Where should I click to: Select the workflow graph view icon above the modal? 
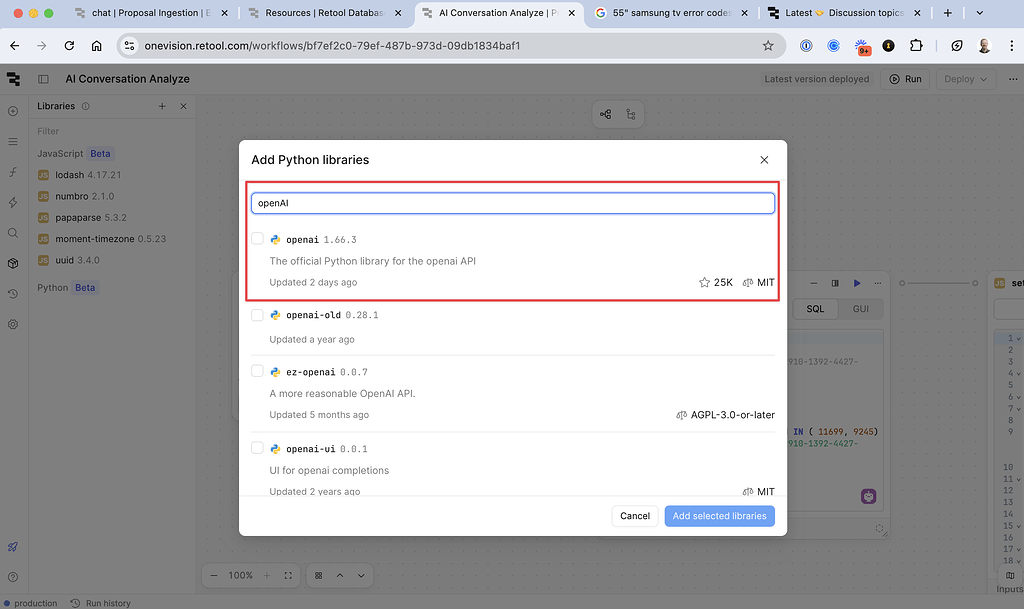coord(605,114)
